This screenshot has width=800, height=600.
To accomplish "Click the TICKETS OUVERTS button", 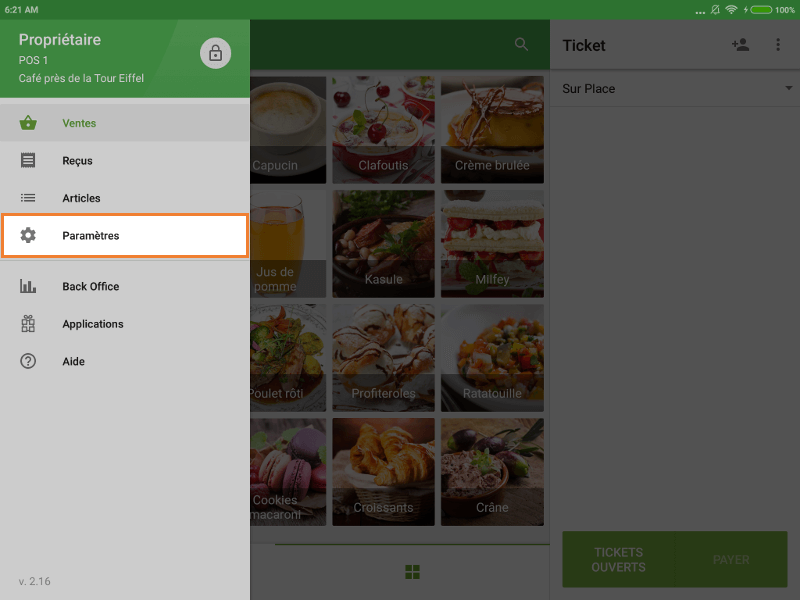I will pos(618,560).
